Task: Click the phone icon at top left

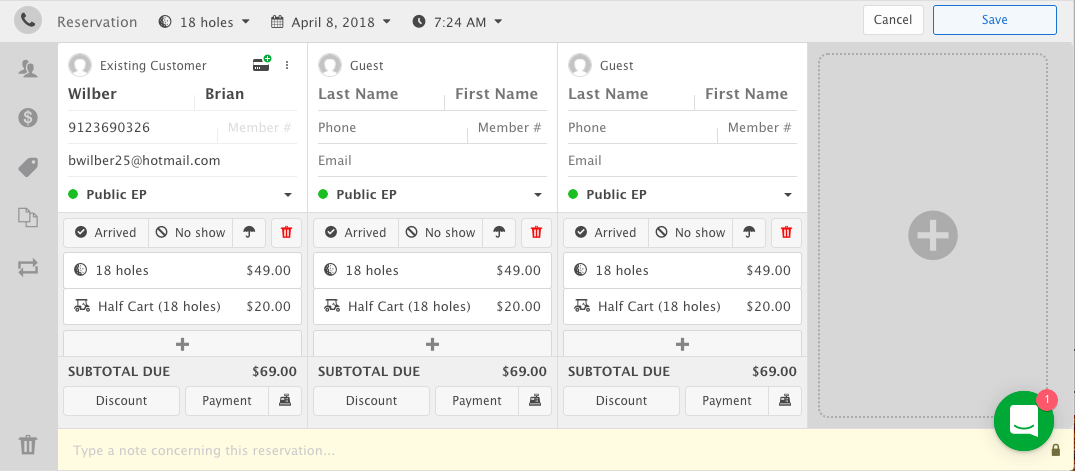Action: pyautogui.click(x=28, y=20)
